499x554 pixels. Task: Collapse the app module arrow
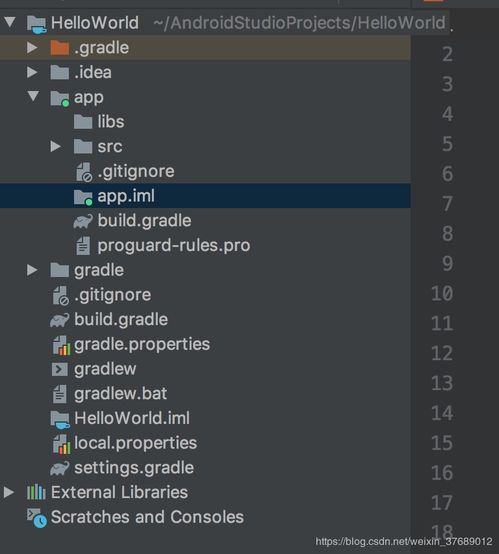tap(33, 96)
